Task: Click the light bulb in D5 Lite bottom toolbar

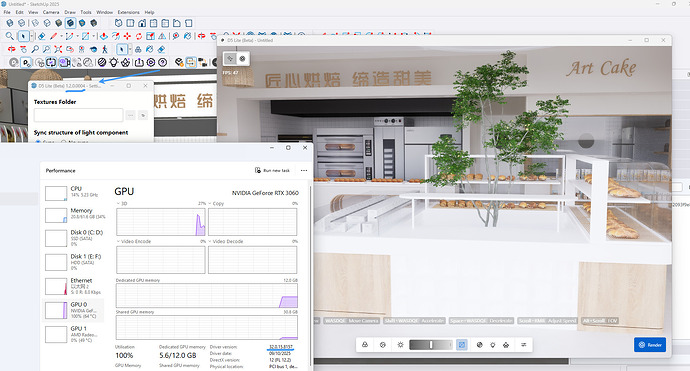Action: pos(493,345)
